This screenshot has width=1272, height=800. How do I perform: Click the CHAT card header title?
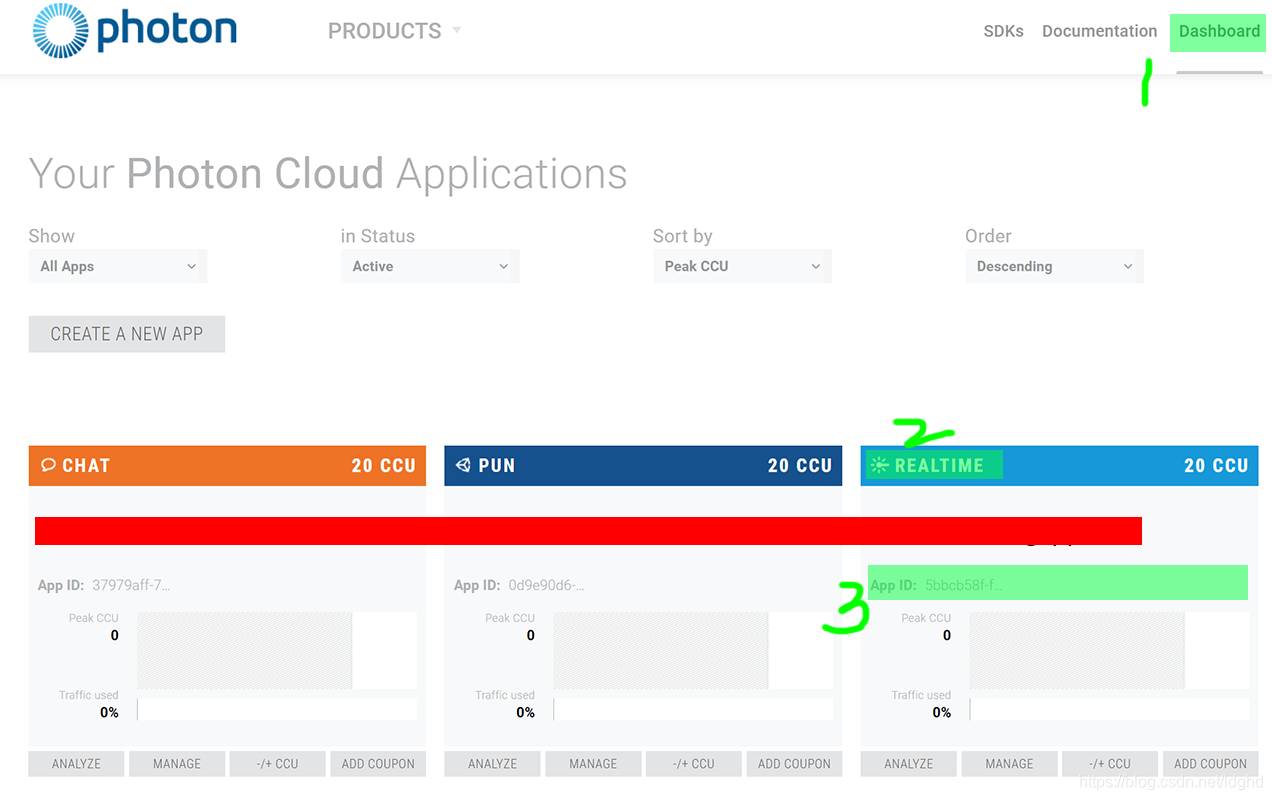click(x=86, y=465)
